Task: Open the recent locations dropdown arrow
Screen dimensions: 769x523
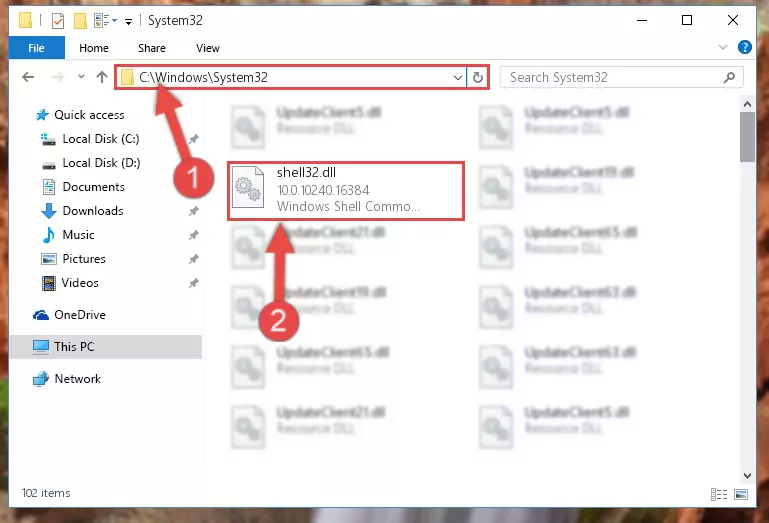Action: point(81,77)
